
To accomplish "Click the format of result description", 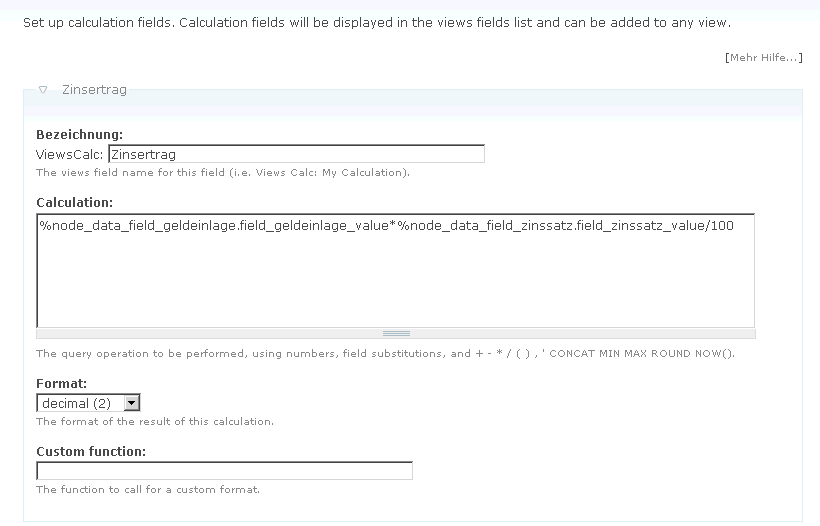I will pyautogui.click(x=154, y=421).
